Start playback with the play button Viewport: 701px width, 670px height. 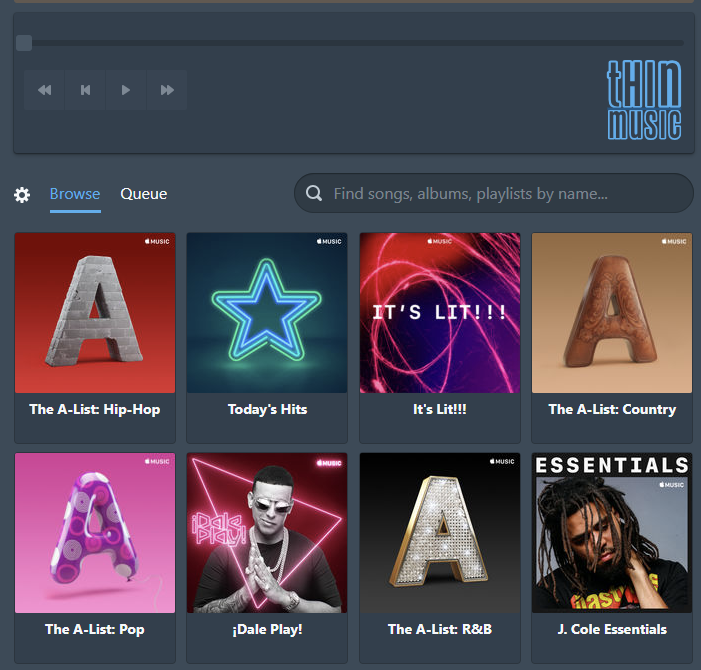click(126, 90)
